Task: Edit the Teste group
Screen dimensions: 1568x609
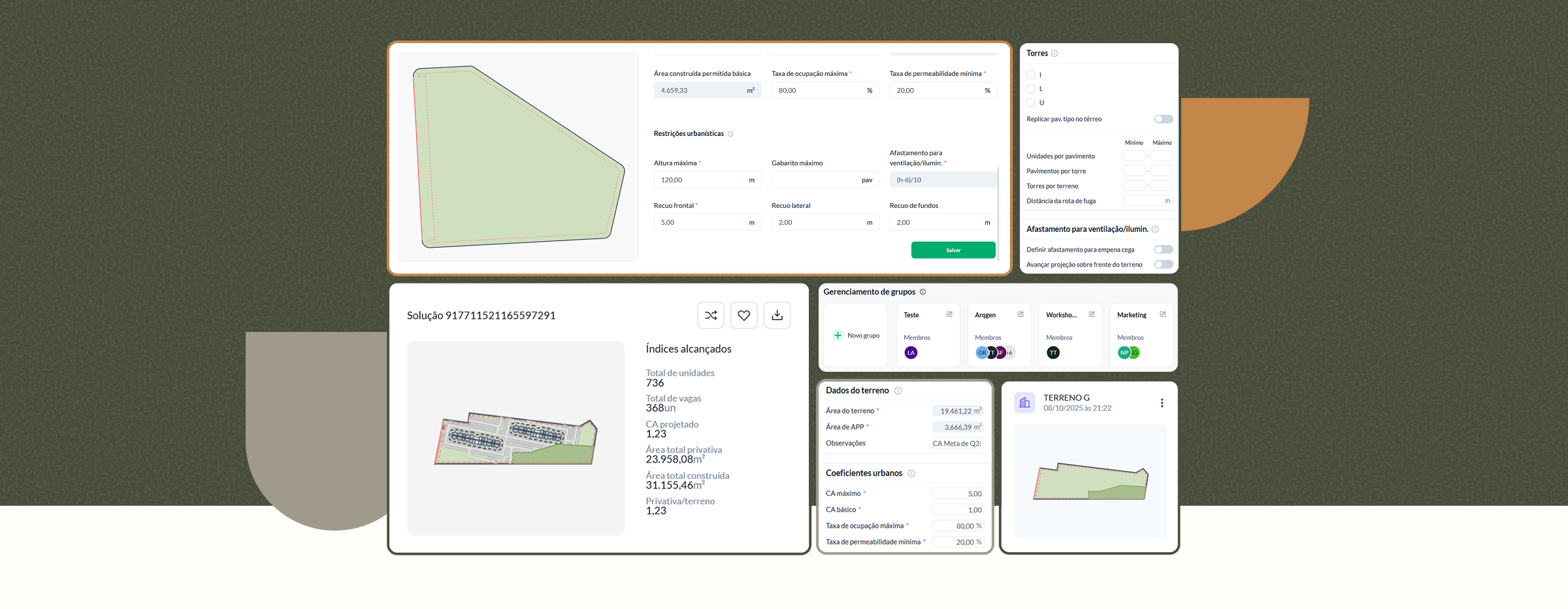Action: pyautogui.click(x=949, y=314)
